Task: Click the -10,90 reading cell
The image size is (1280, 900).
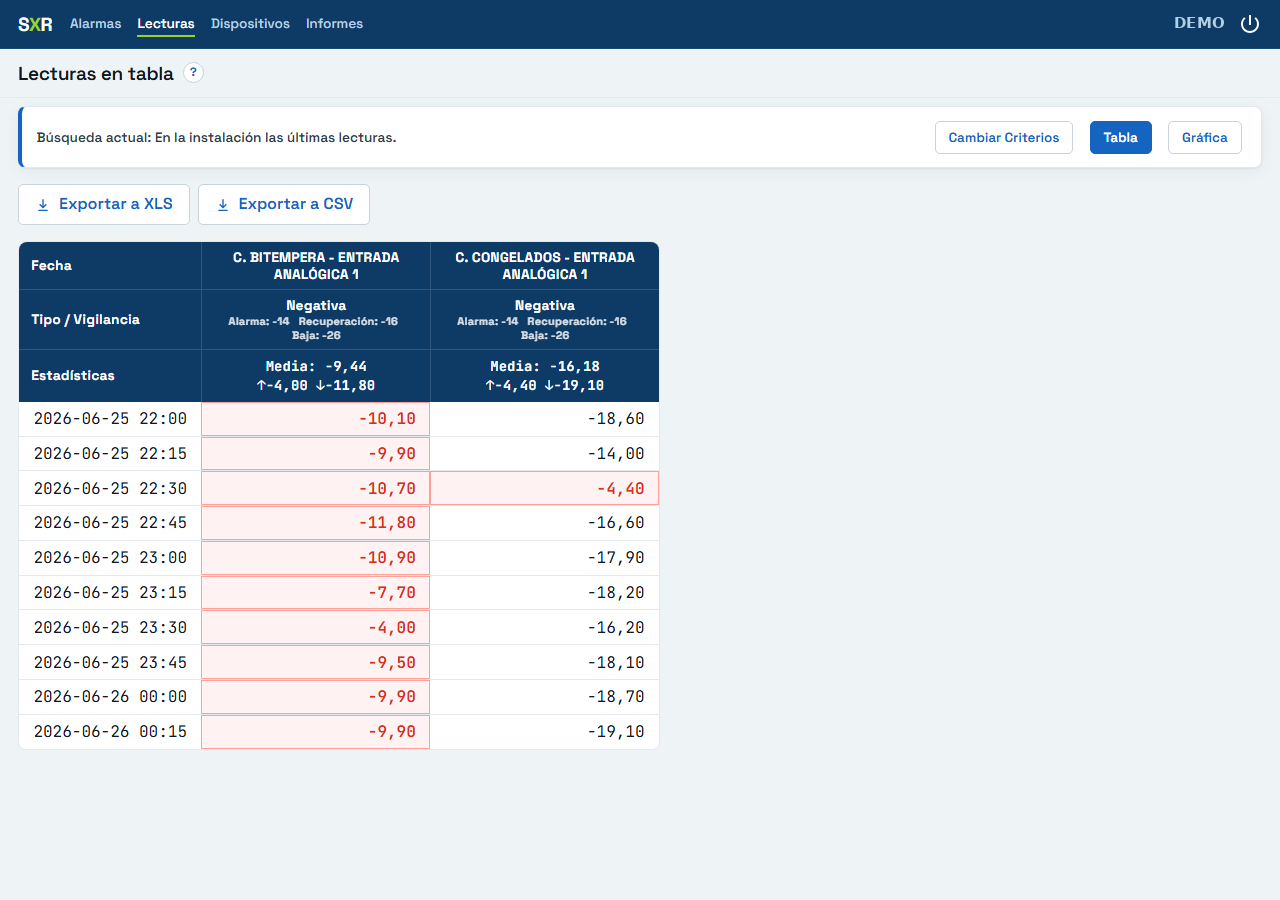Action: pyautogui.click(x=316, y=558)
